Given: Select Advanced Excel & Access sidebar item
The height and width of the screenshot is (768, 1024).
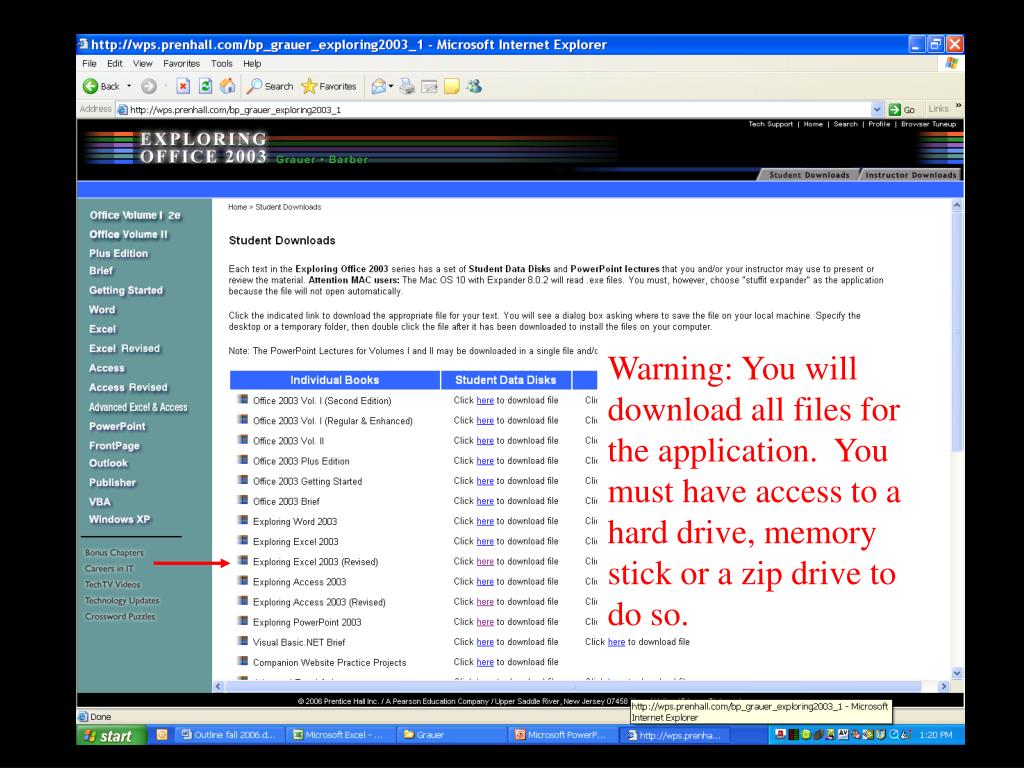Looking at the screenshot, I should coord(138,407).
